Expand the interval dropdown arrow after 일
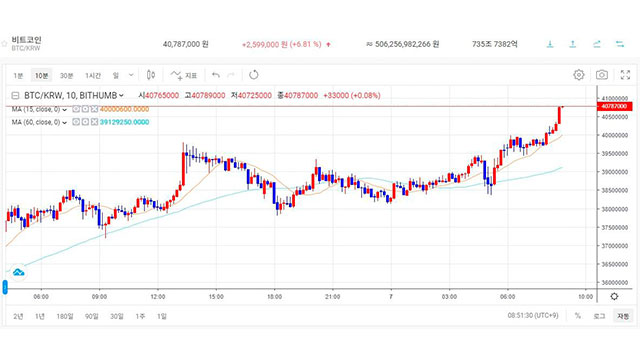 pyautogui.click(x=131, y=75)
